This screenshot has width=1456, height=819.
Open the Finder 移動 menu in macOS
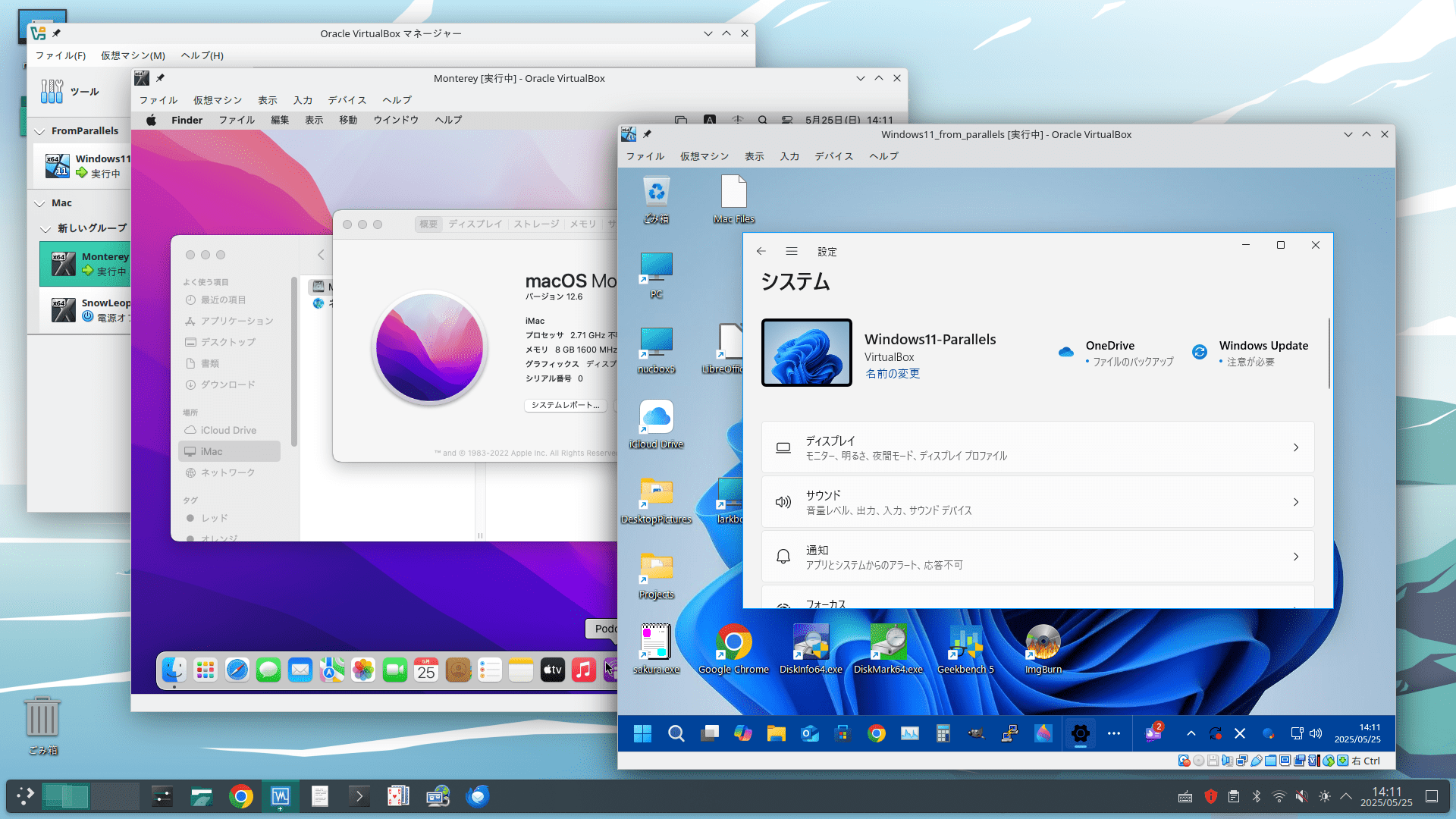coord(348,120)
